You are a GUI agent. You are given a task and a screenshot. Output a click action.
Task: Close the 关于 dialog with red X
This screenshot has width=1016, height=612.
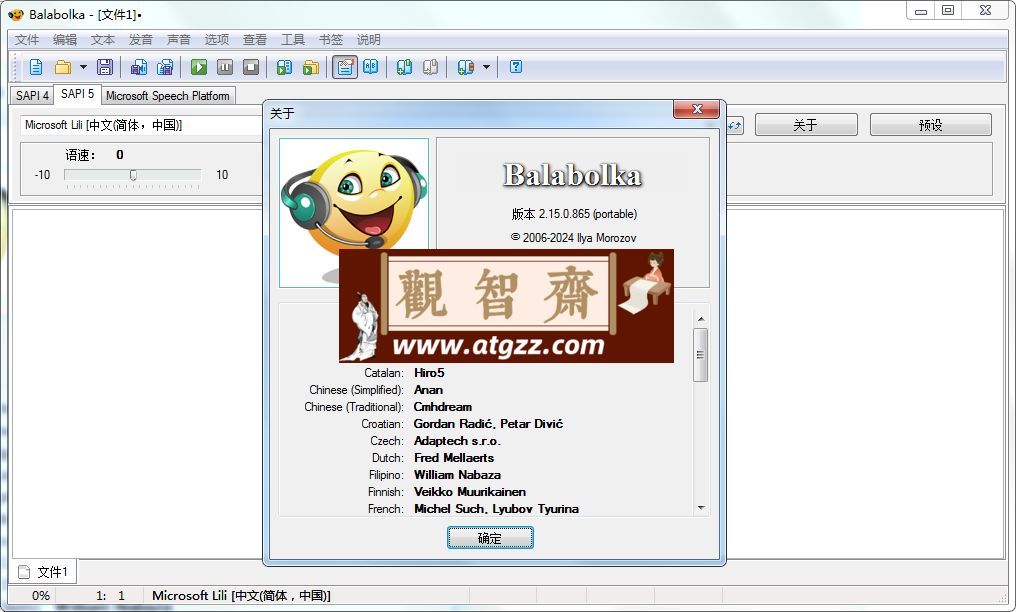pos(697,109)
